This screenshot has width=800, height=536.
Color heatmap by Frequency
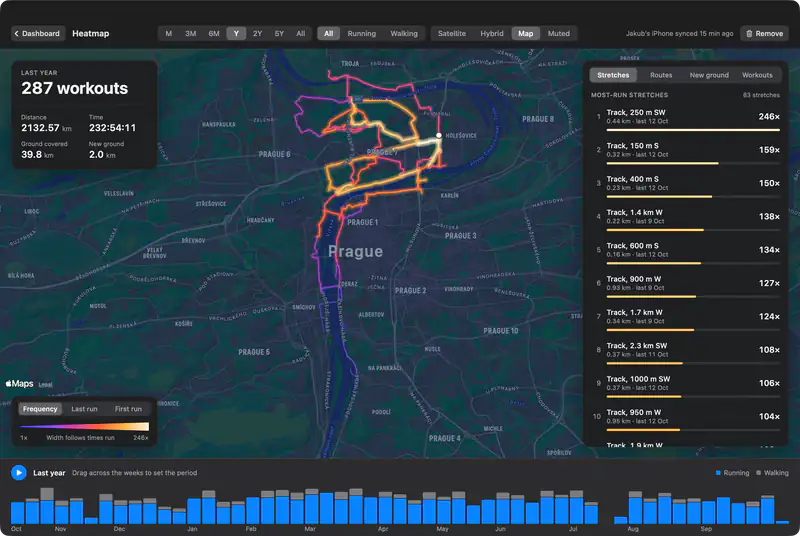[40, 409]
